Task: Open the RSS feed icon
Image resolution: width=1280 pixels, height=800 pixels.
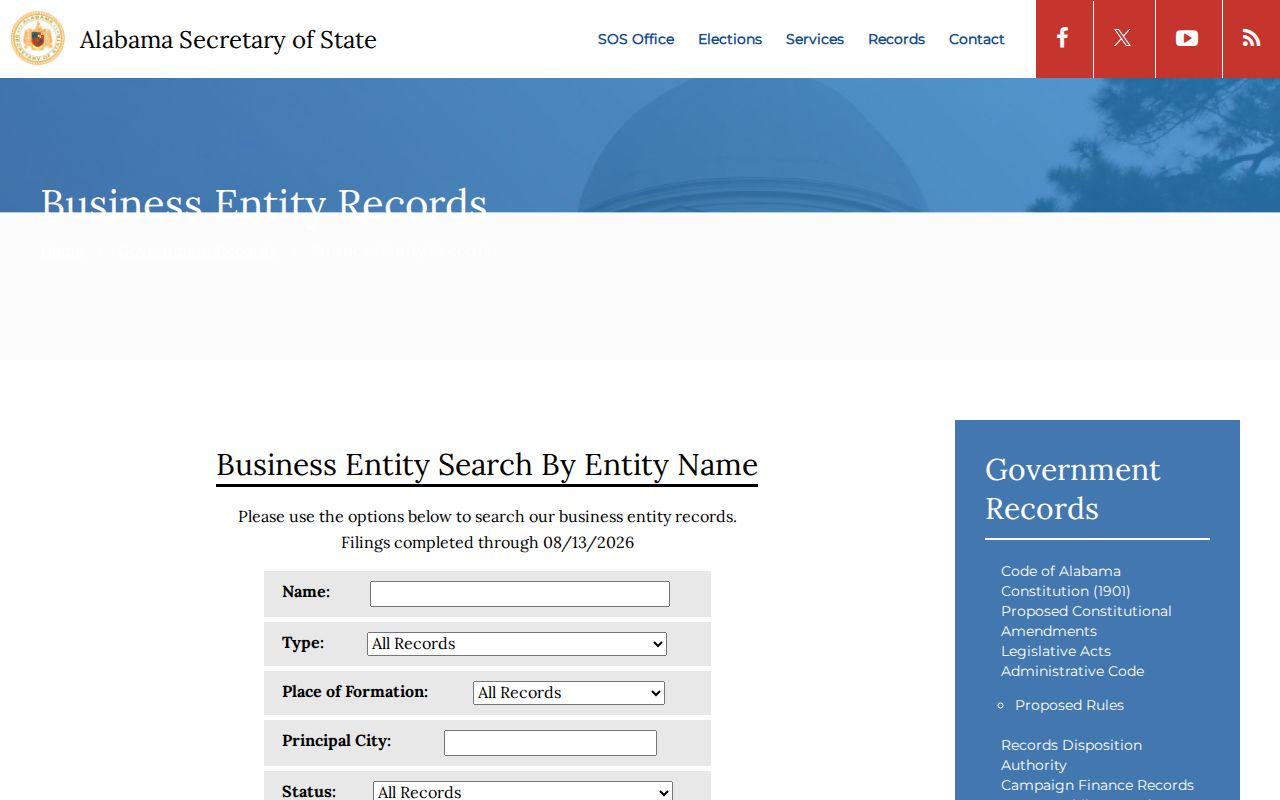Action: point(1251,39)
